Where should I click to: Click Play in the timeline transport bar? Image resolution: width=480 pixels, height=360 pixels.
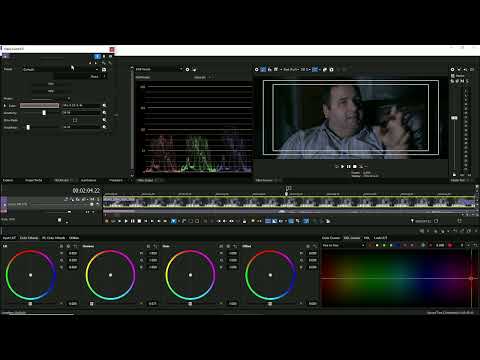tap(126, 221)
